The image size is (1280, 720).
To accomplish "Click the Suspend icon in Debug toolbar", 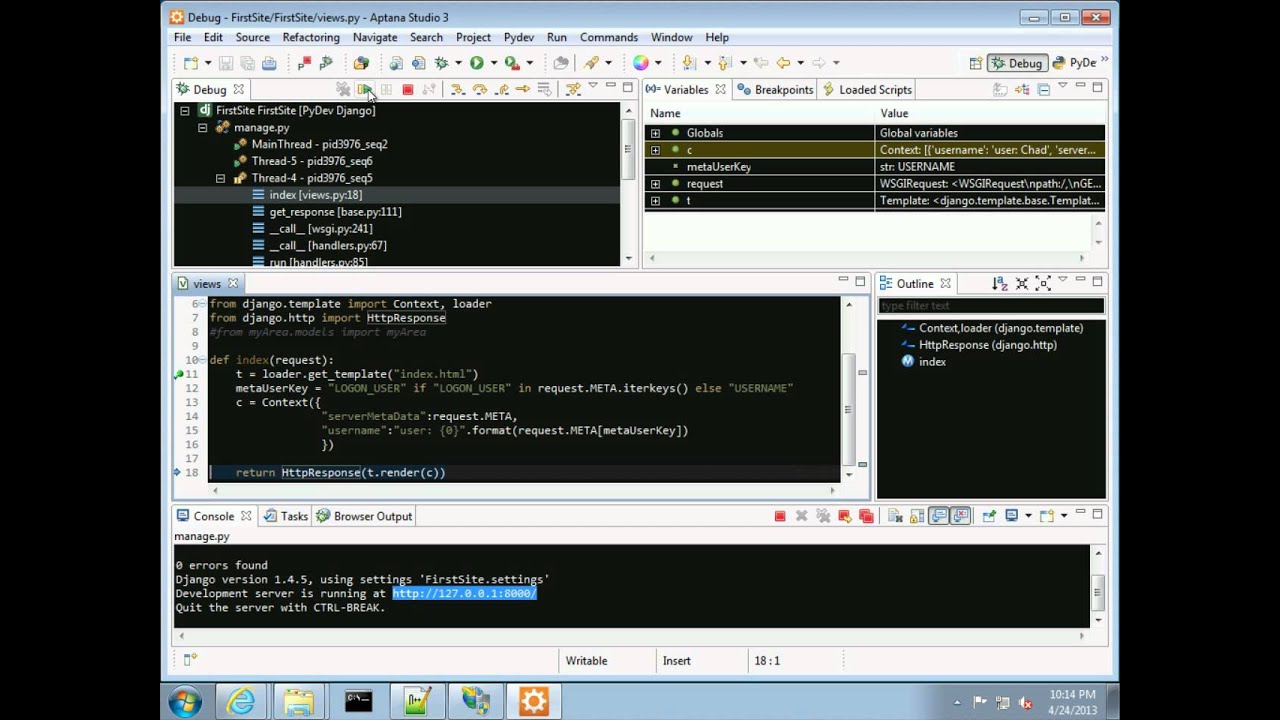I will click(386, 89).
